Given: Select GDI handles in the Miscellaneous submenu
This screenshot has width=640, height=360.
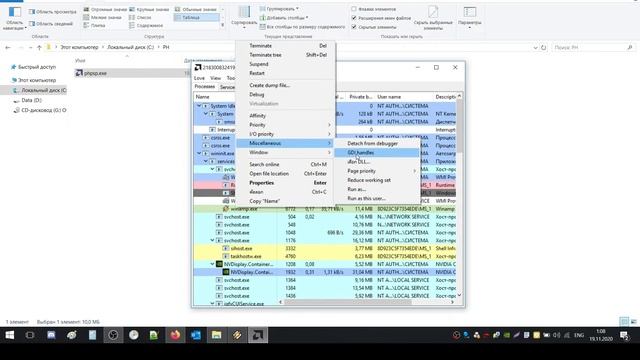Looking at the screenshot, I should (x=377, y=153).
